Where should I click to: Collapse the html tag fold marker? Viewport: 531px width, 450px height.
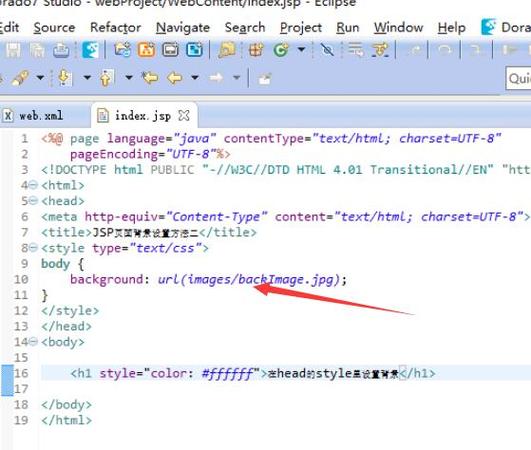33,185
